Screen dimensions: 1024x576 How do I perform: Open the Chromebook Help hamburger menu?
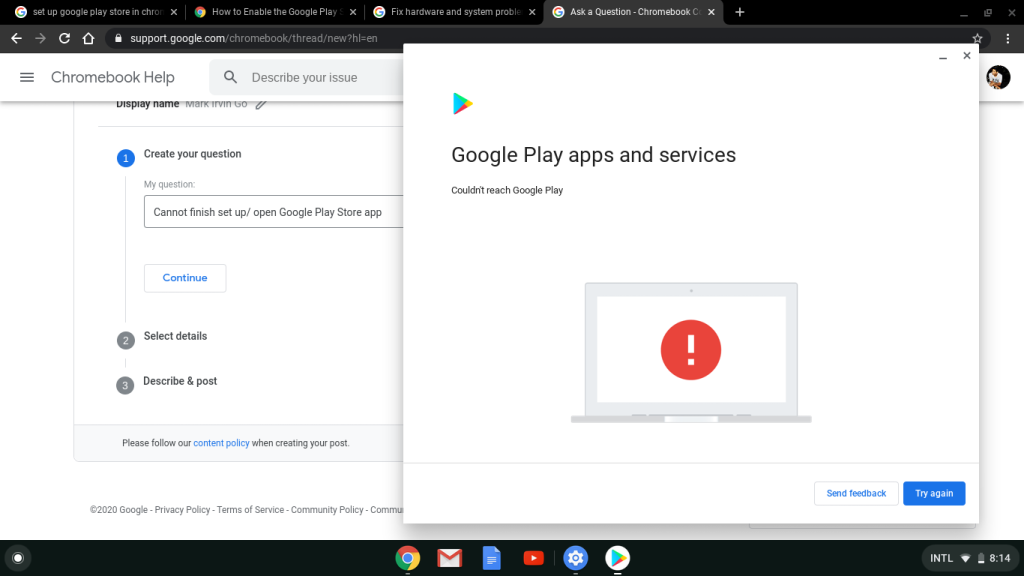[x=27, y=77]
